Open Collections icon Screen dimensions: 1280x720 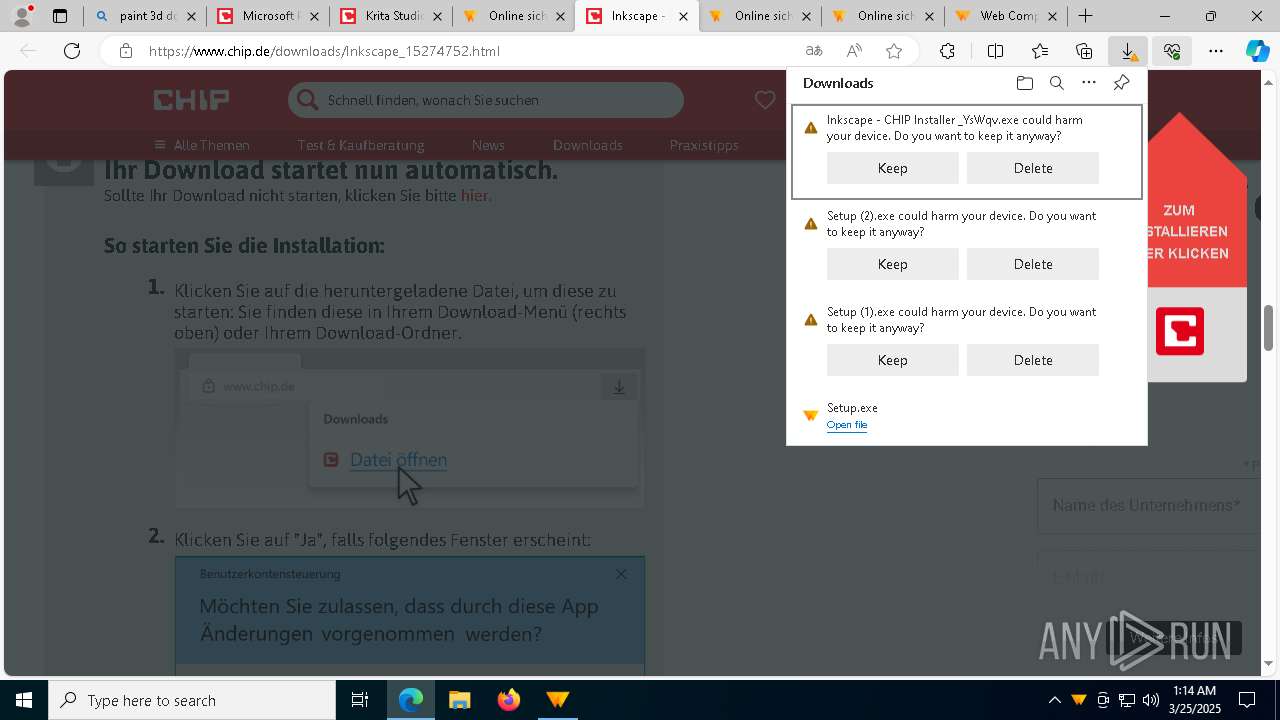pos(1084,51)
